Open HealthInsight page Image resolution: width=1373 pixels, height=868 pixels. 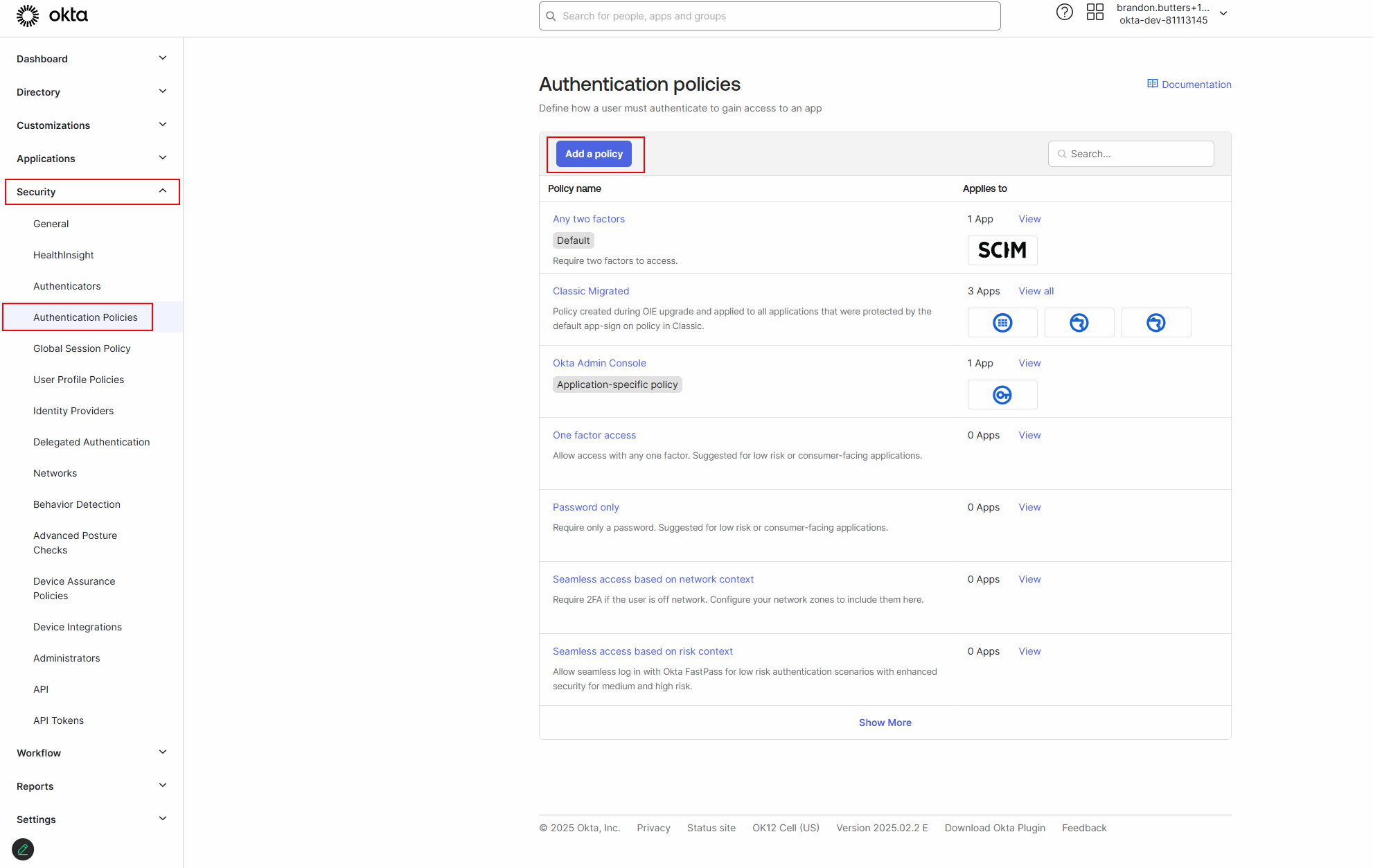click(x=63, y=255)
